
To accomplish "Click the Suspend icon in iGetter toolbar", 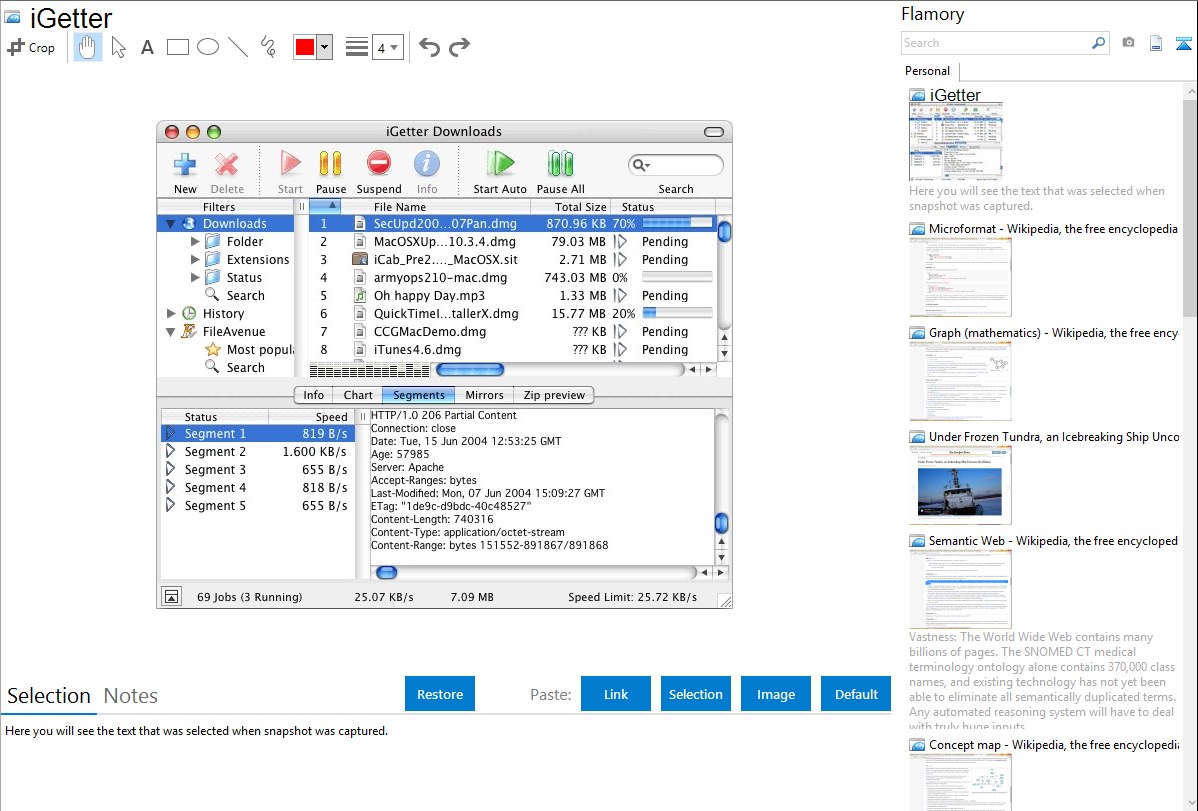I will (x=379, y=163).
